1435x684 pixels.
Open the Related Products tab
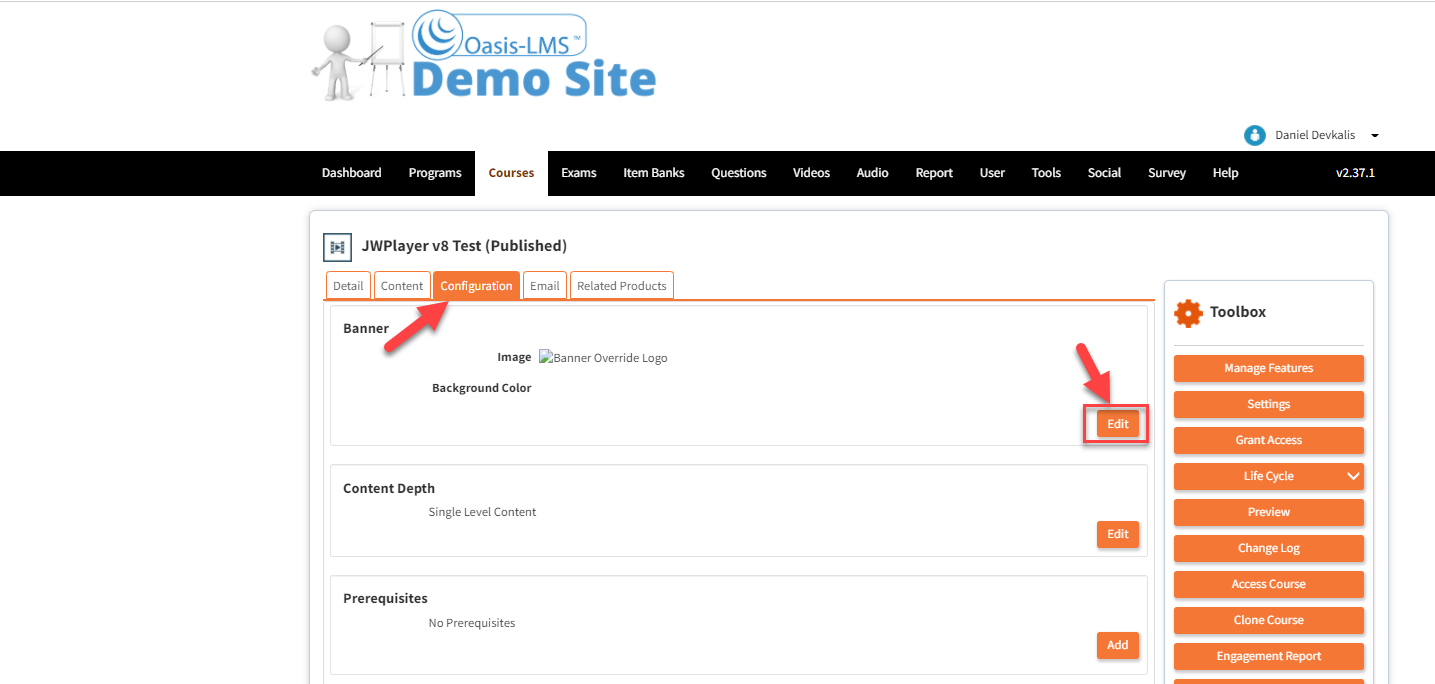[621, 285]
